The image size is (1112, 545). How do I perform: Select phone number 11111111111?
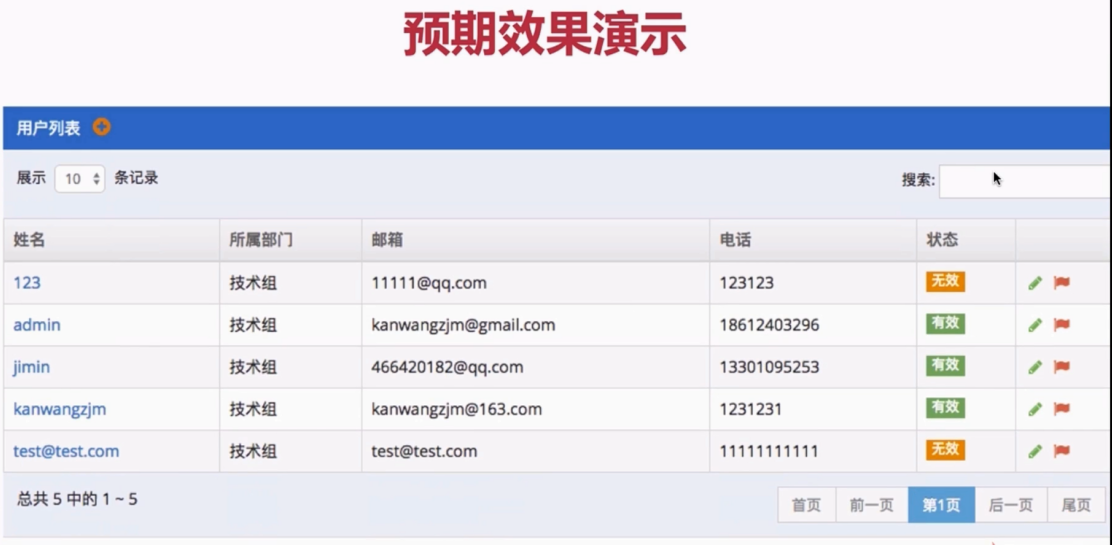point(769,451)
